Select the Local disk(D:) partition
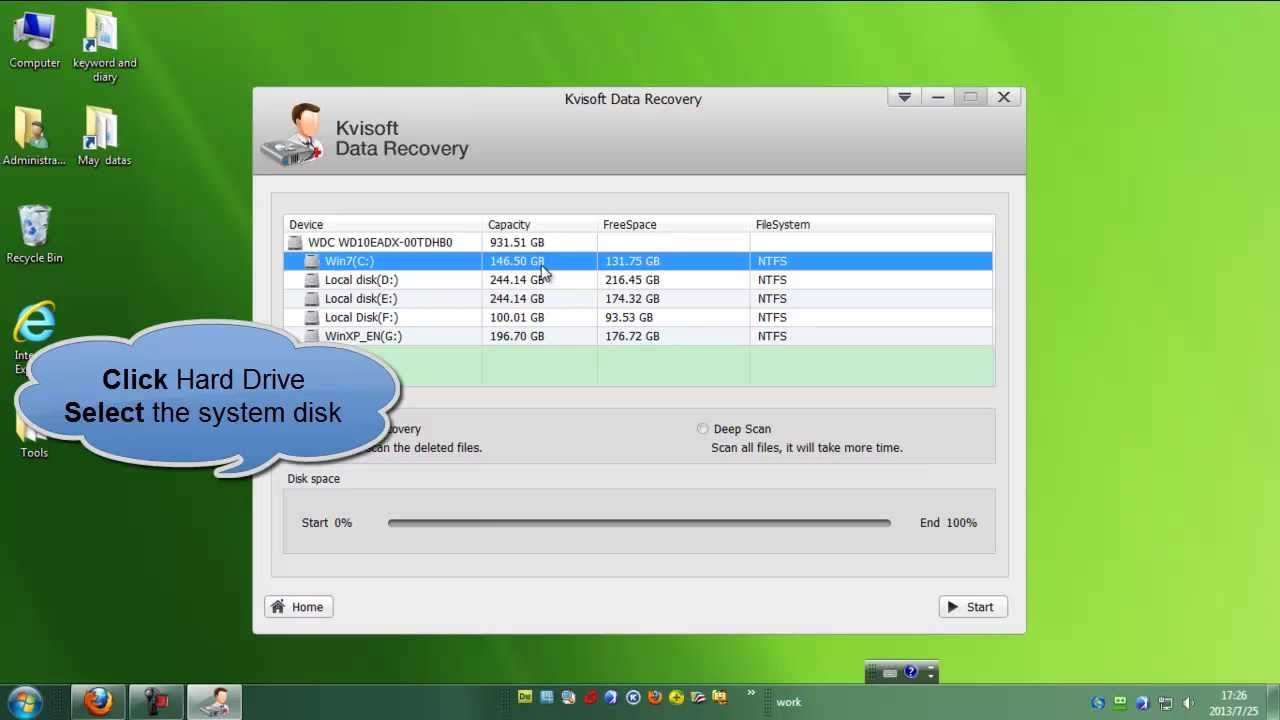 pyautogui.click(x=638, y=280)
